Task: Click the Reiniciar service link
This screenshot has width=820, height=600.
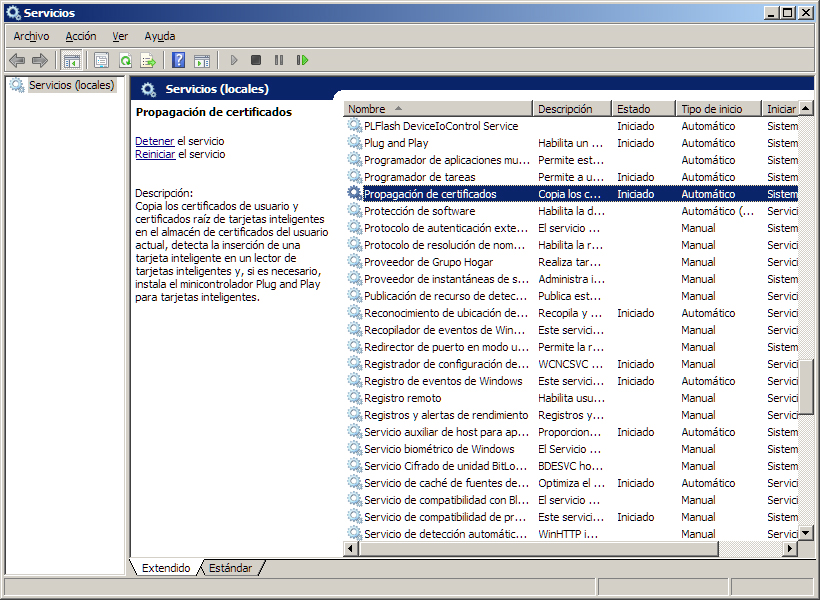Action: [155, 154]
